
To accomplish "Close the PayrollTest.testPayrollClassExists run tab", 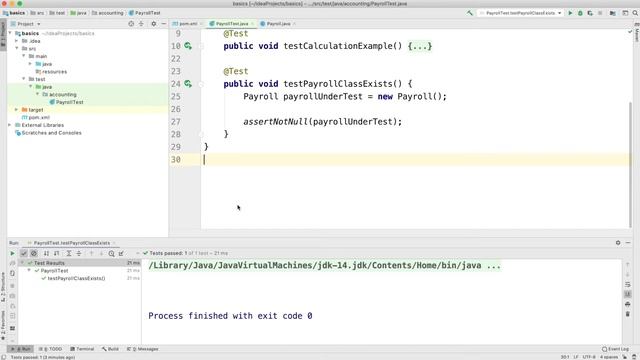I will pos(114,243).
